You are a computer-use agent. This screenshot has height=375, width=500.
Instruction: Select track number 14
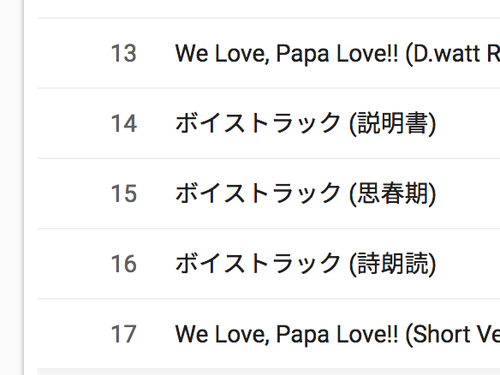point(124,123)
